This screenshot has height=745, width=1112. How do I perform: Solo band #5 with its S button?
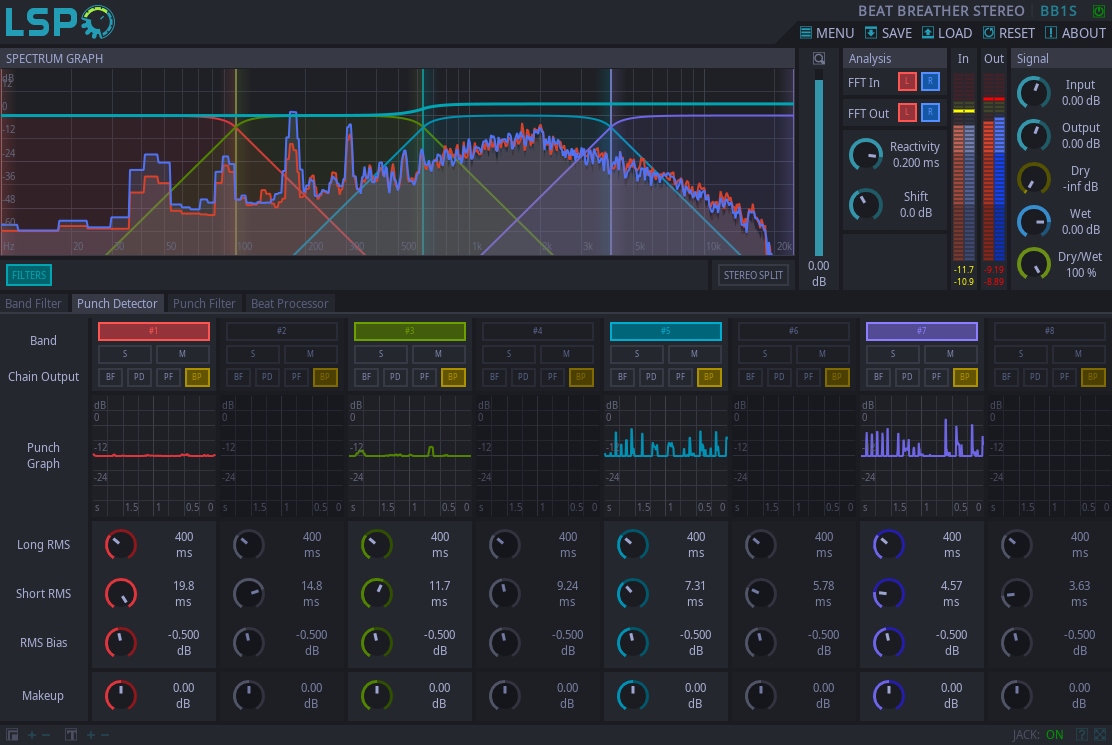point(637,354)
